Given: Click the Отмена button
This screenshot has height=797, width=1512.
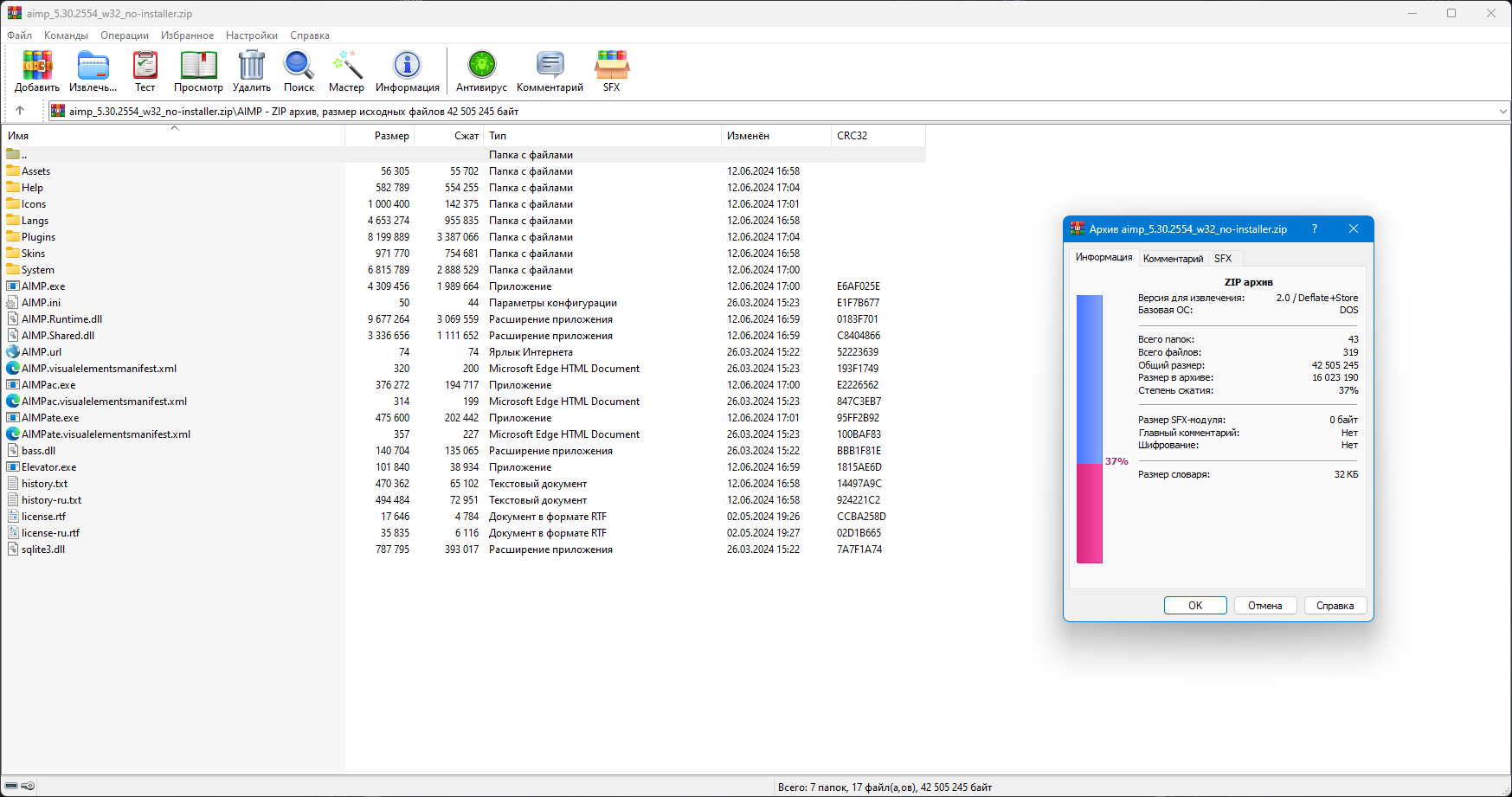Looking at the screenshot, I should pyautogui.click(x=1265, y=606).
